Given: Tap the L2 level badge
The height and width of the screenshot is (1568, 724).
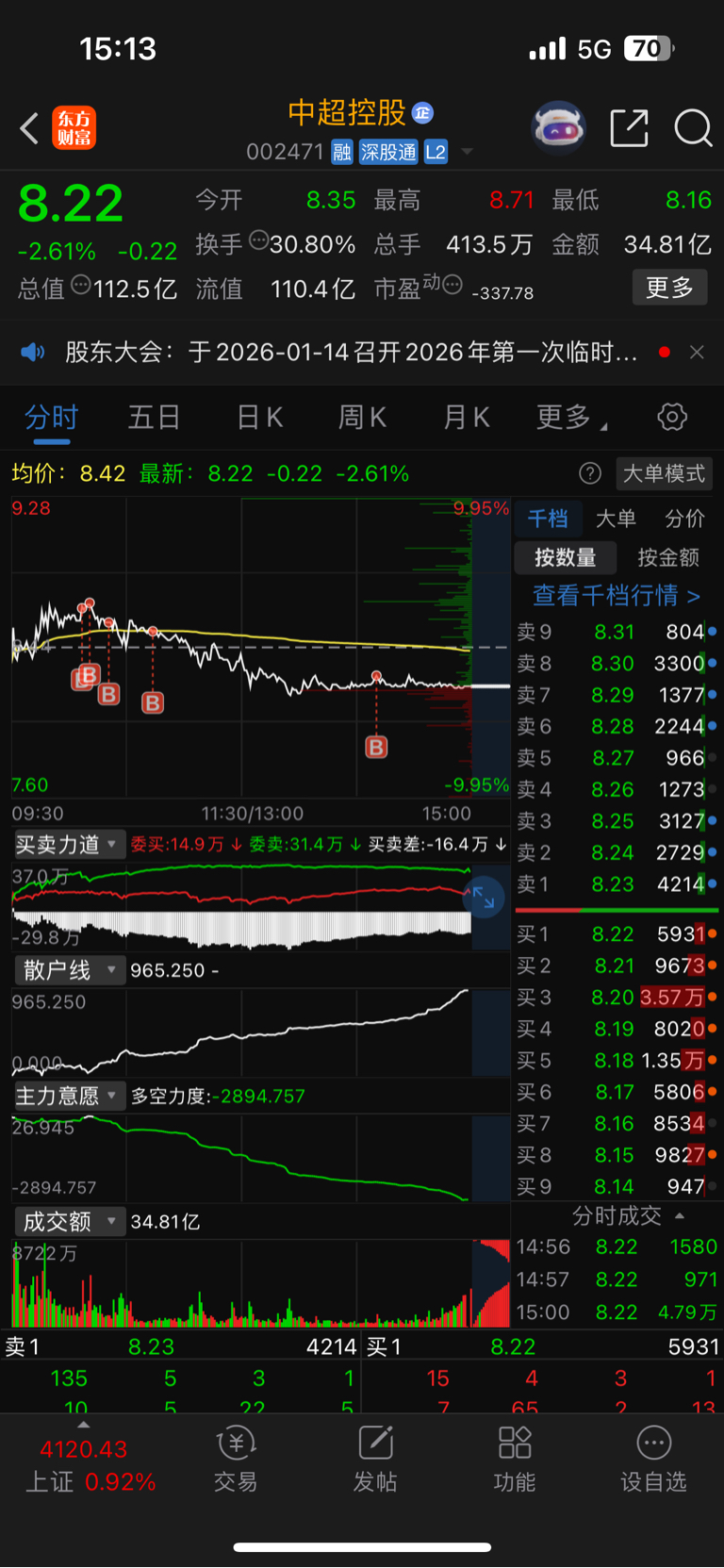Looking at the screenshot, I should [436, 152].
